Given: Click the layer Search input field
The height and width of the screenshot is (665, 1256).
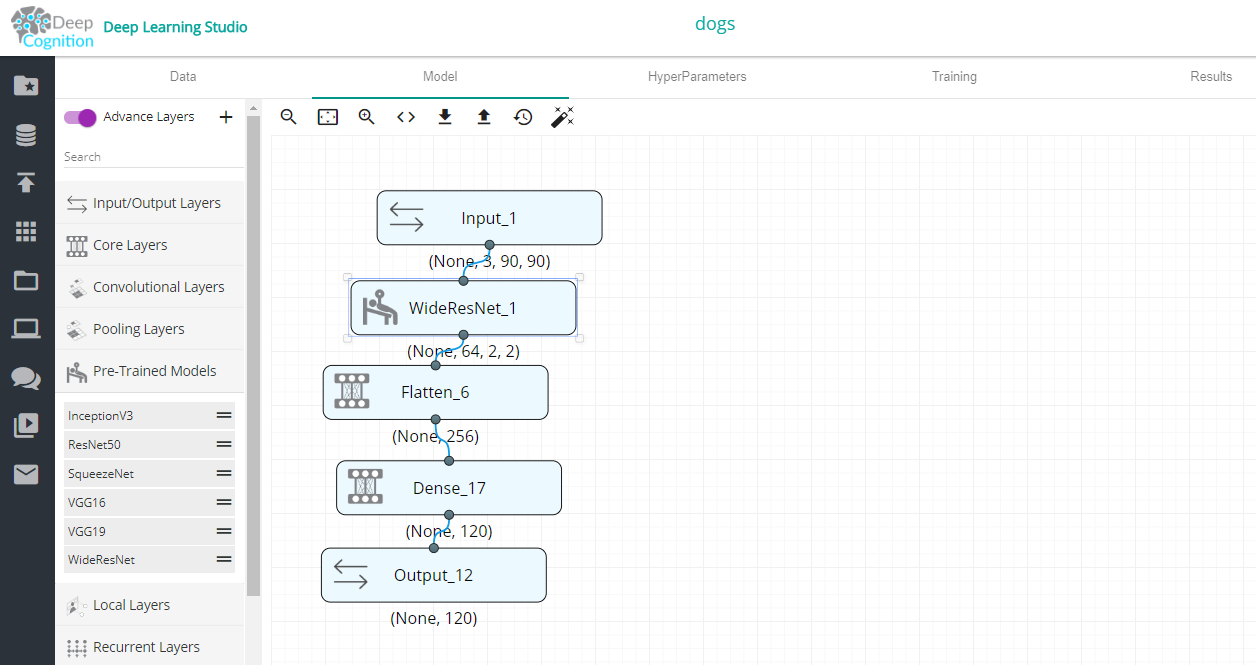Looking at the screenshot, I should point(150,157).
